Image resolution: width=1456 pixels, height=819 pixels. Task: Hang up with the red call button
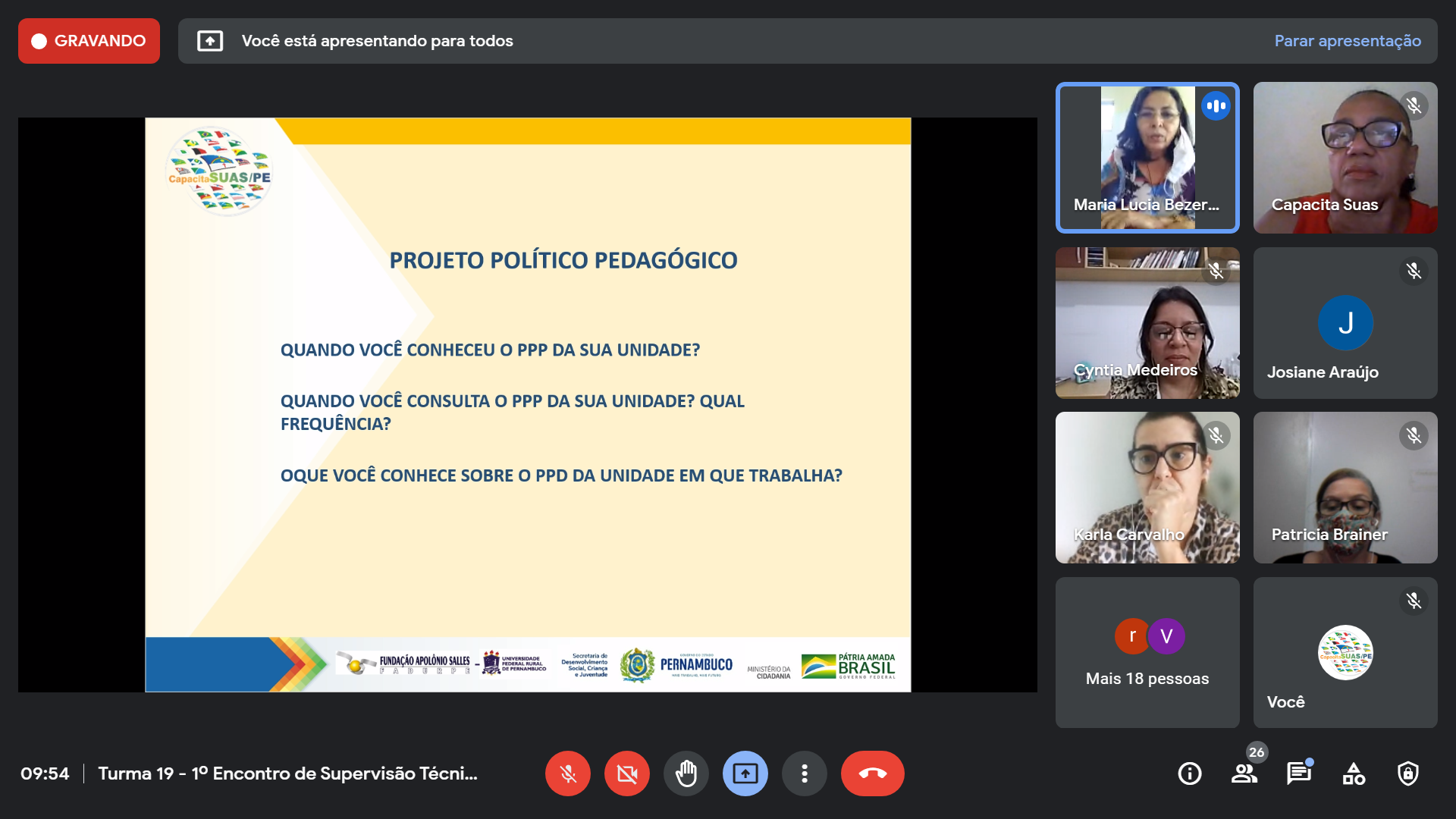pos(872,773)
